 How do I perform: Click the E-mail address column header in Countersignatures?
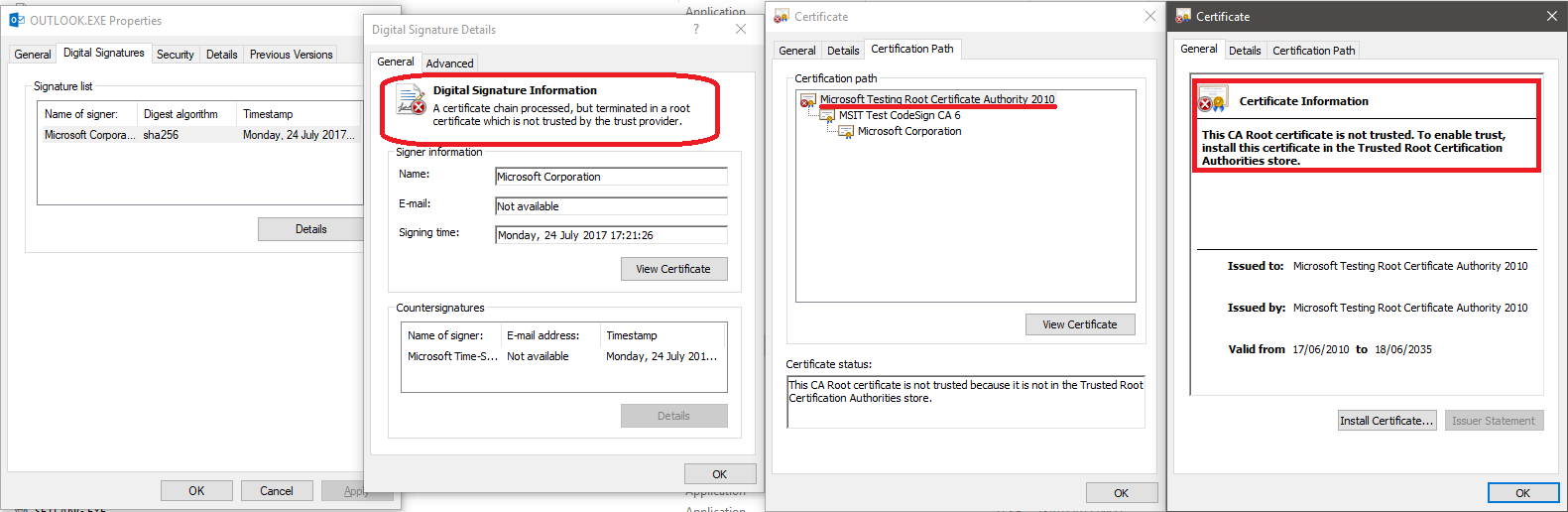550,335
